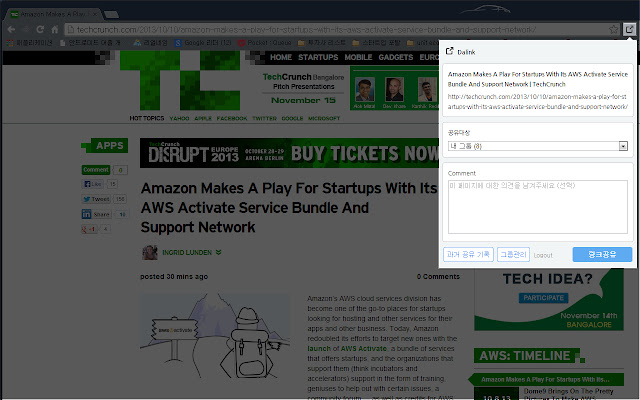Click the green Comment button in sidebar
640x400 pixels.
[x=96, y=169]
